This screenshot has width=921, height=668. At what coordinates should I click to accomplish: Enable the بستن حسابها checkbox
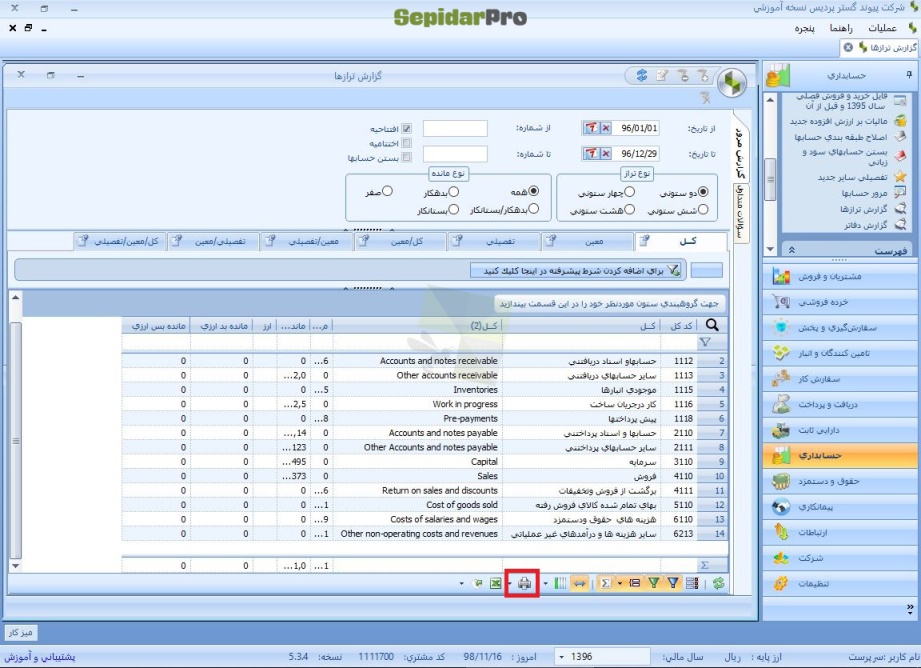coord(406,157)
